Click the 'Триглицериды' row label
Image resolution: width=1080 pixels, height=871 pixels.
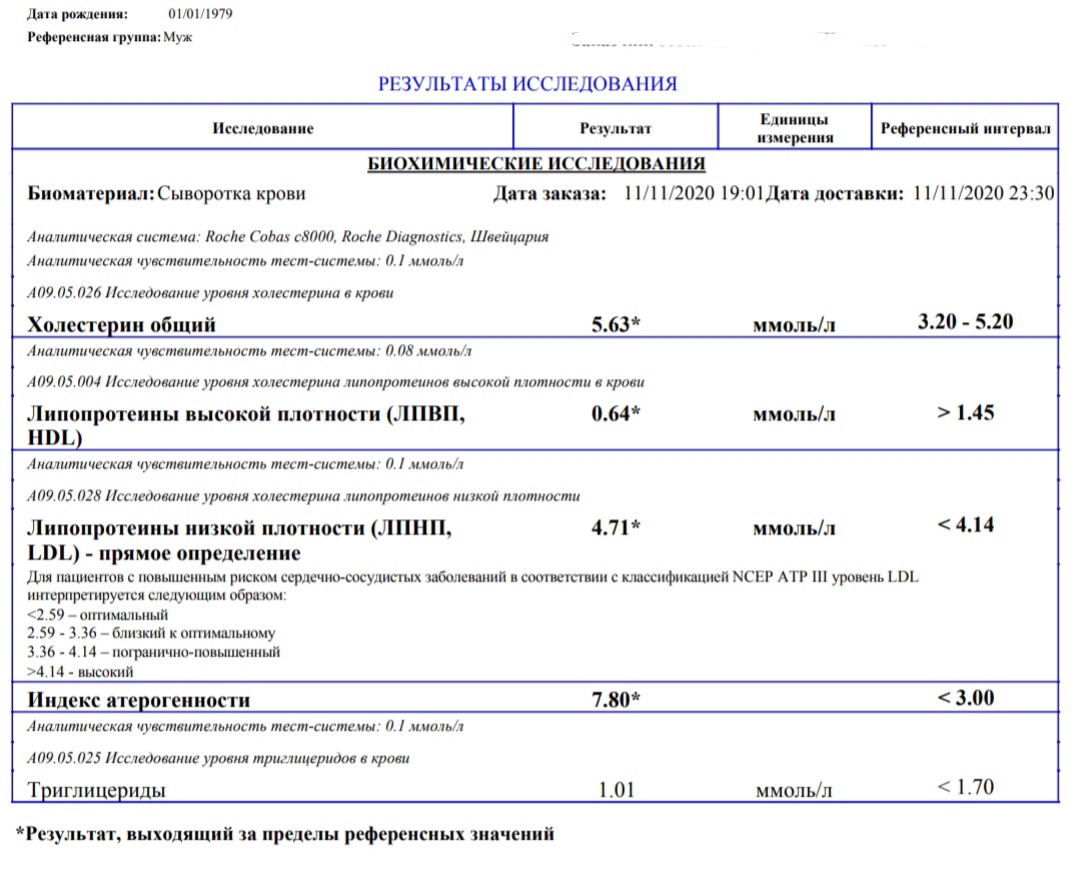pos(96,790)
